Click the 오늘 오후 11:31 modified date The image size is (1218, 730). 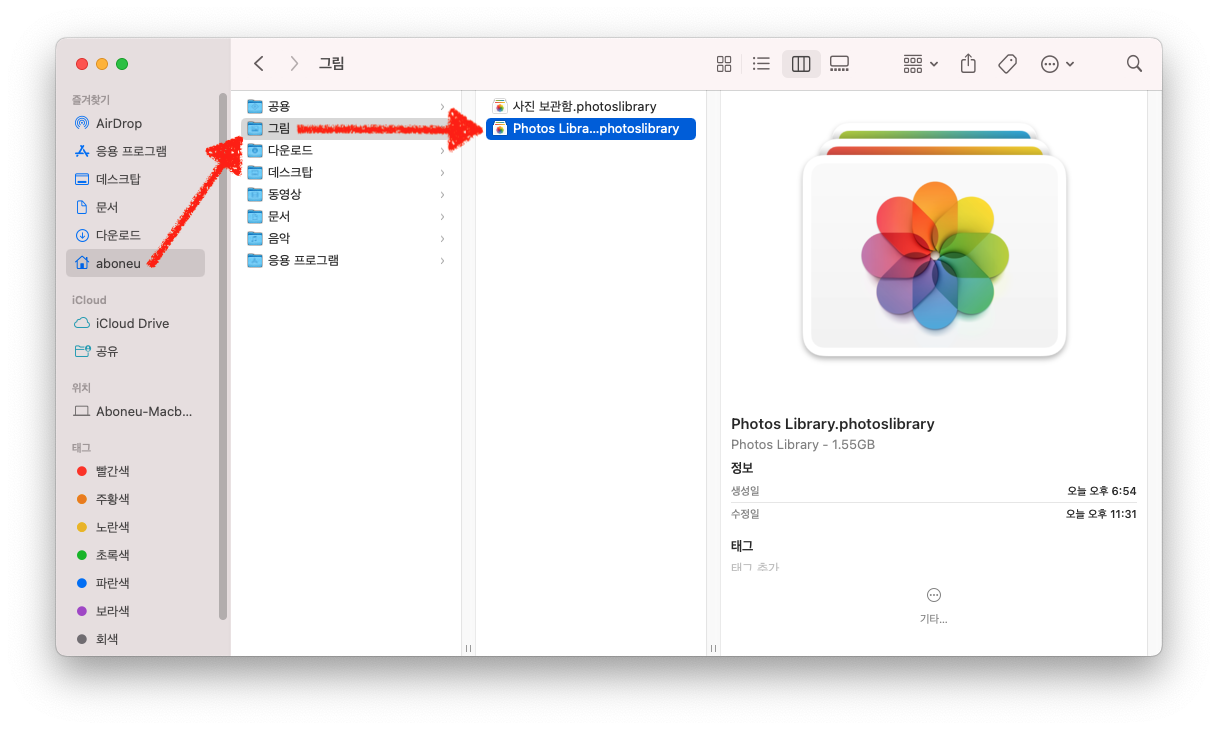[x=1100, y=514]
